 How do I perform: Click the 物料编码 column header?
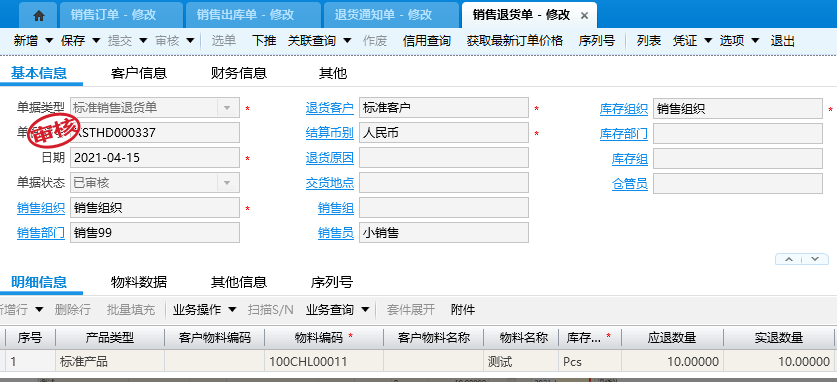[324, 338]
